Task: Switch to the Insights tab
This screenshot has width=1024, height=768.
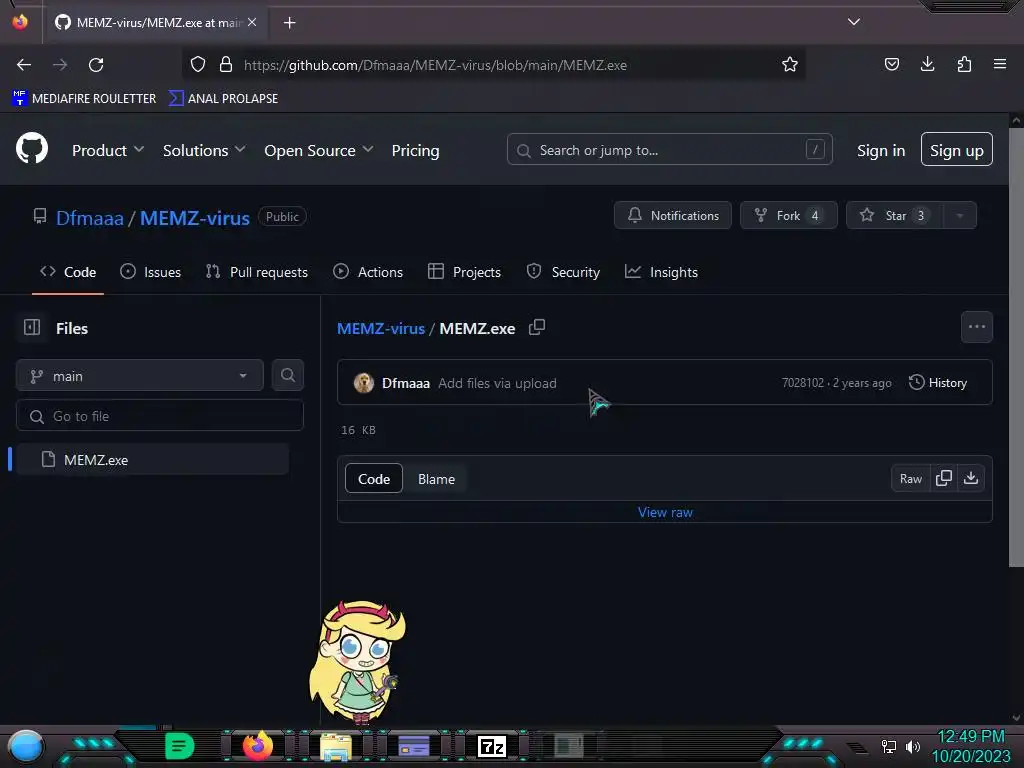Action: pyautogui.click(x=661, y=272)
